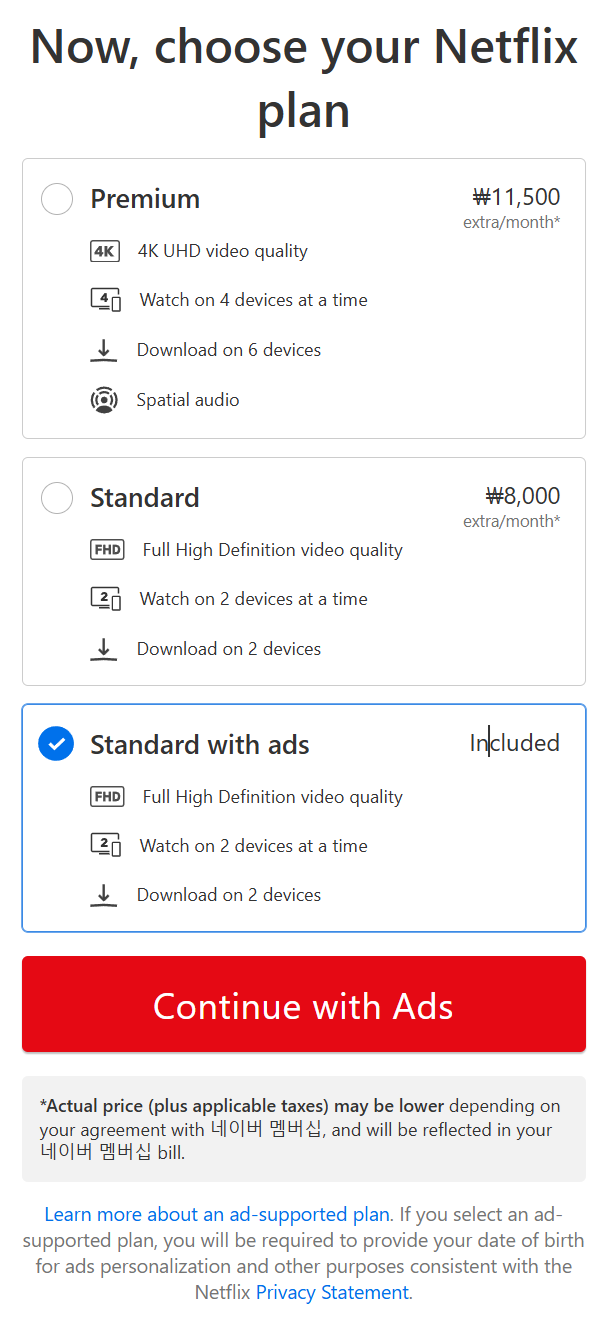Click the 4K icon in Premium plan
Image resolution: width=612 pixels, height=1323 pixels.
click(x=105, y=251)
